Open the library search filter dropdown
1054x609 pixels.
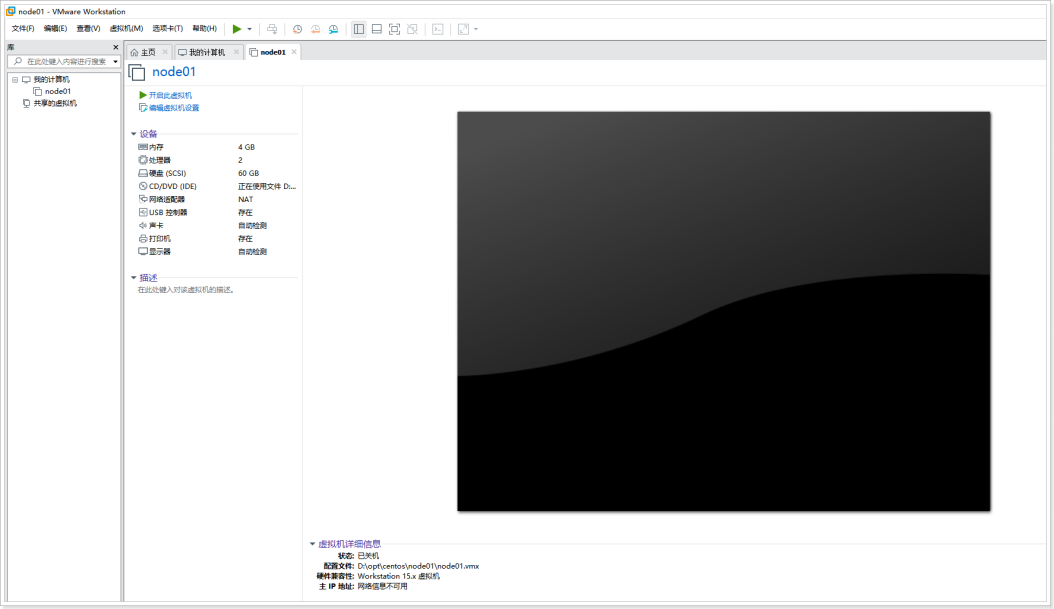(x=116, y=62)
